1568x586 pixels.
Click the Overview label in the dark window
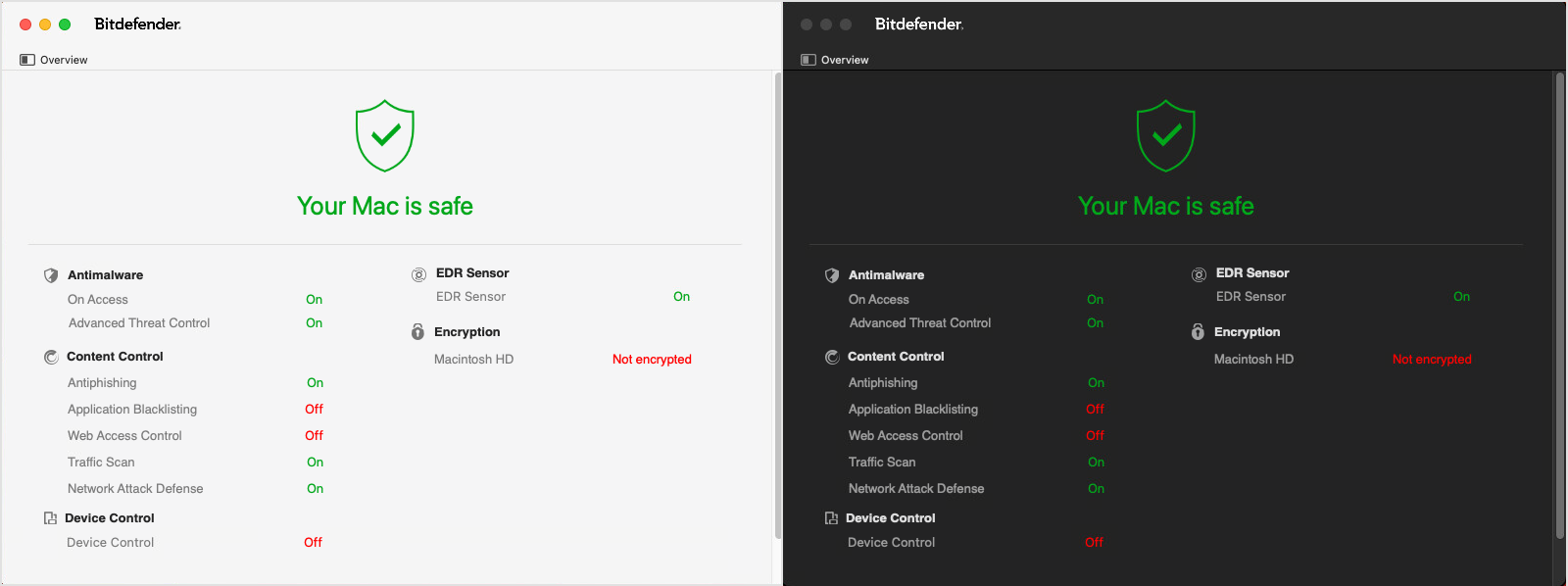(x=845, y=60)
